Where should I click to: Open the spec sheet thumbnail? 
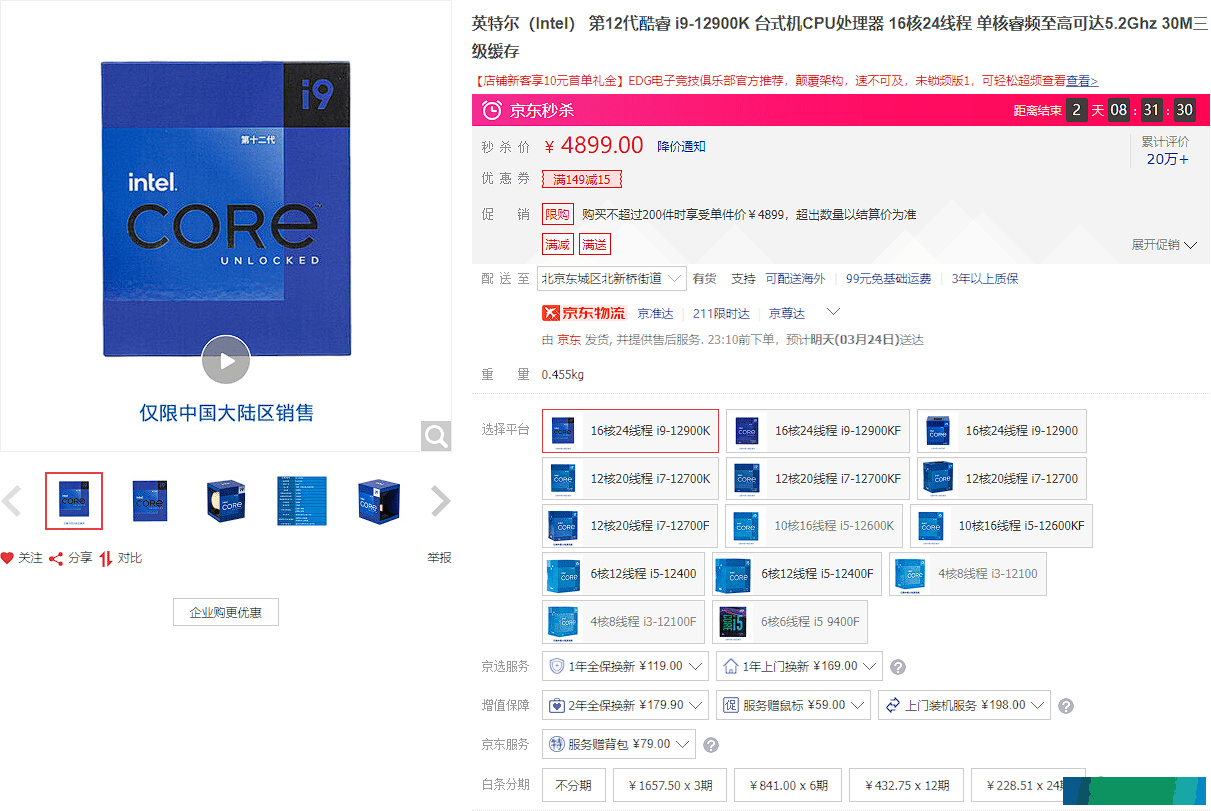coord(302,501)
